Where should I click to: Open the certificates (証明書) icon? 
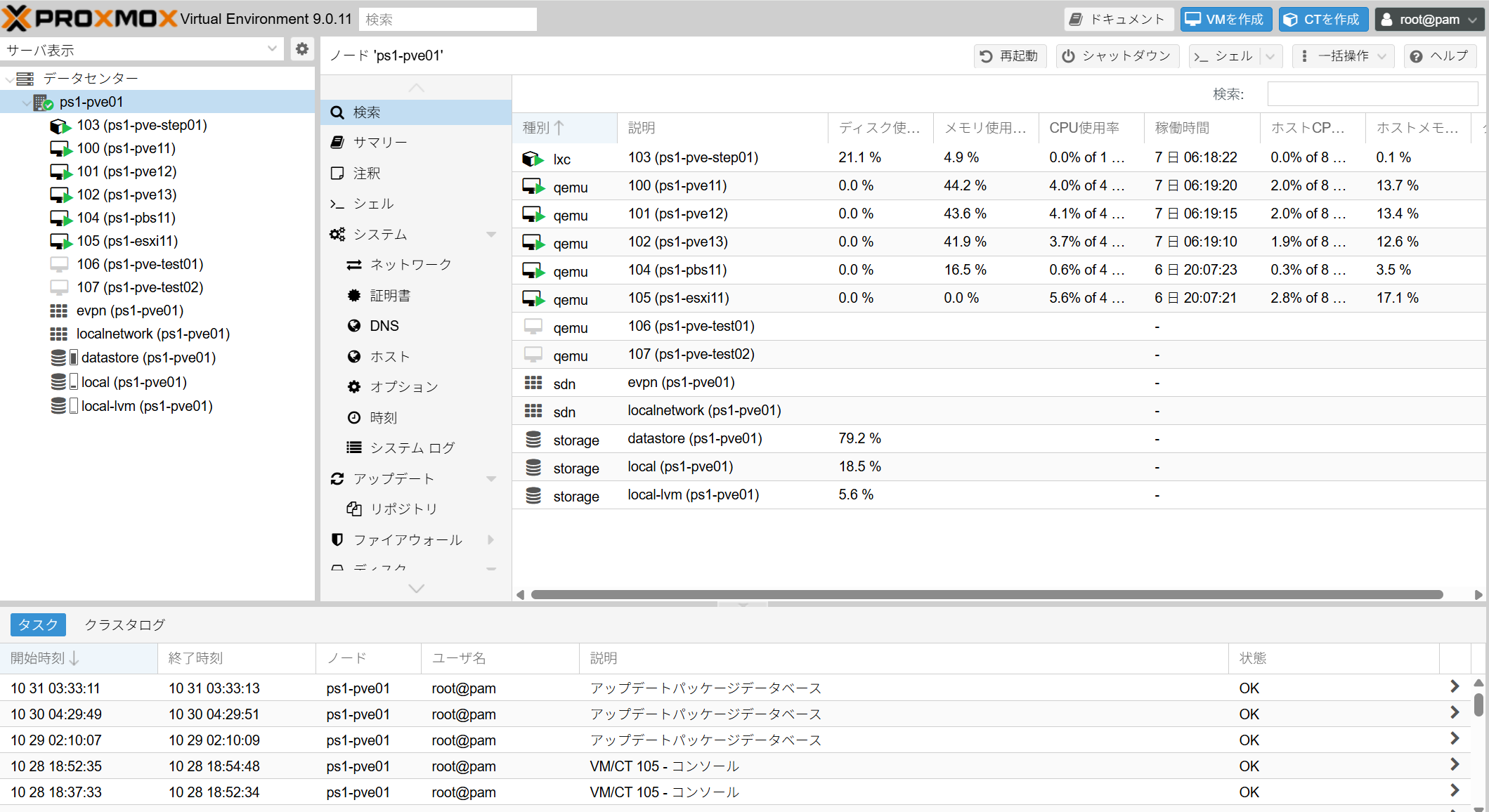click(x=354, y=296)
